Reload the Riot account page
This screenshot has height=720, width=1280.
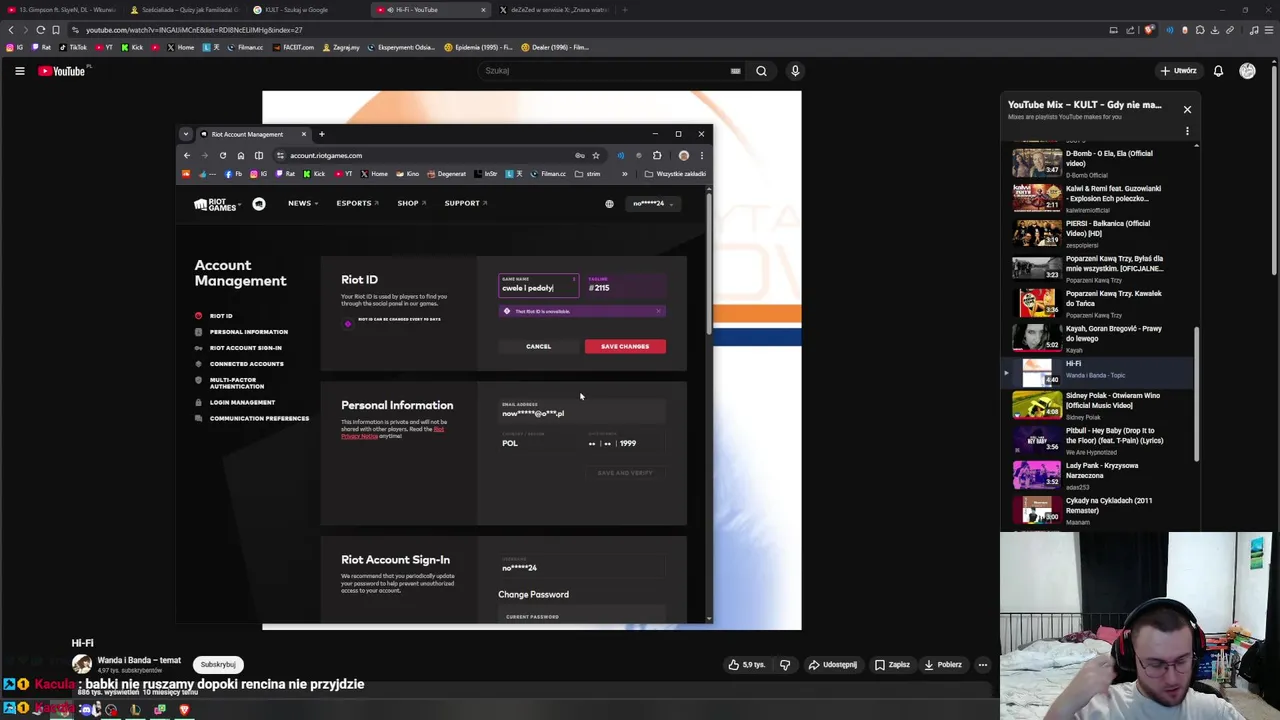tap(222, 155)
